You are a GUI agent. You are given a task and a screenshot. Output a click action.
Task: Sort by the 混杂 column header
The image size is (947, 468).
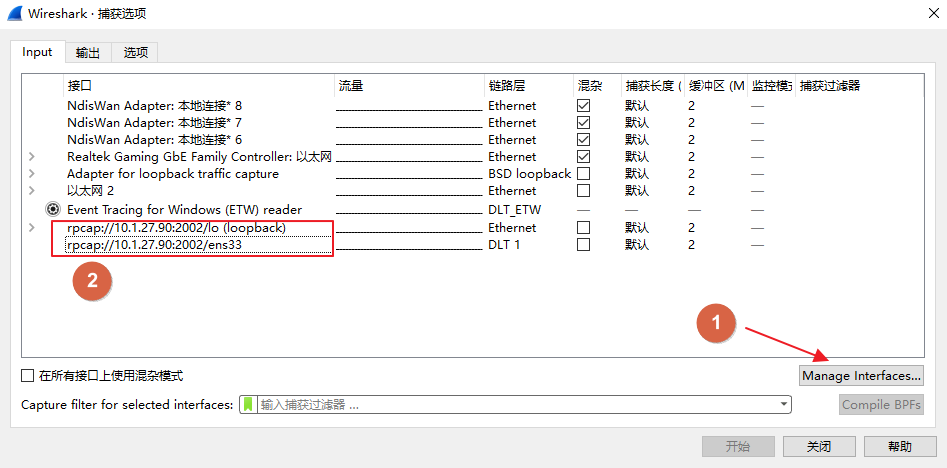pos(597,86)
